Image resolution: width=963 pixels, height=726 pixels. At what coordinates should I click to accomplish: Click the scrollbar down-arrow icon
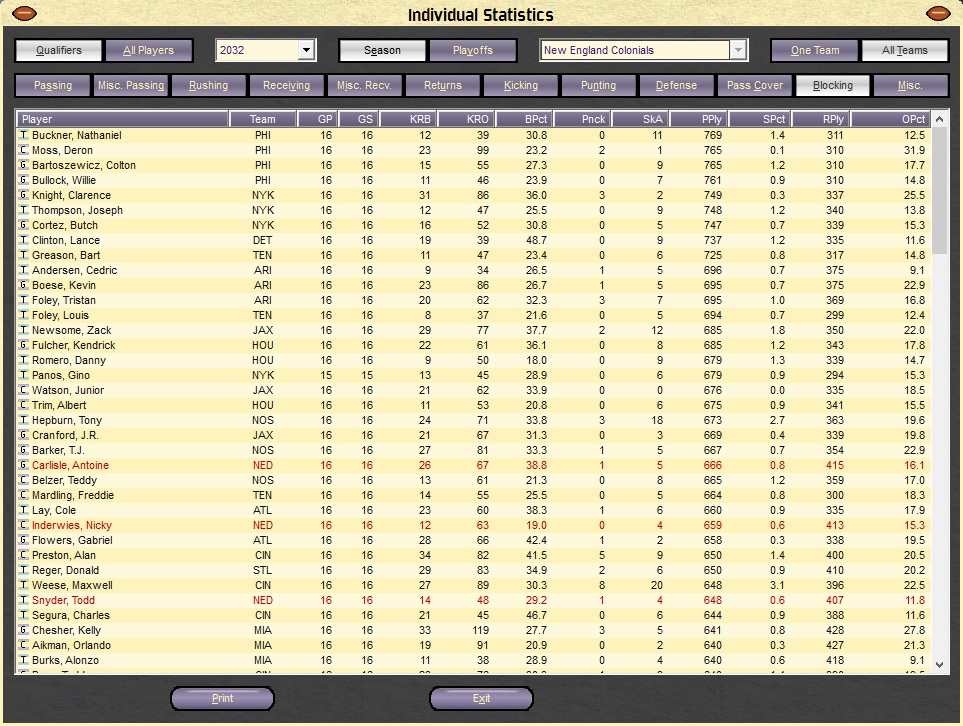point(938,663)
